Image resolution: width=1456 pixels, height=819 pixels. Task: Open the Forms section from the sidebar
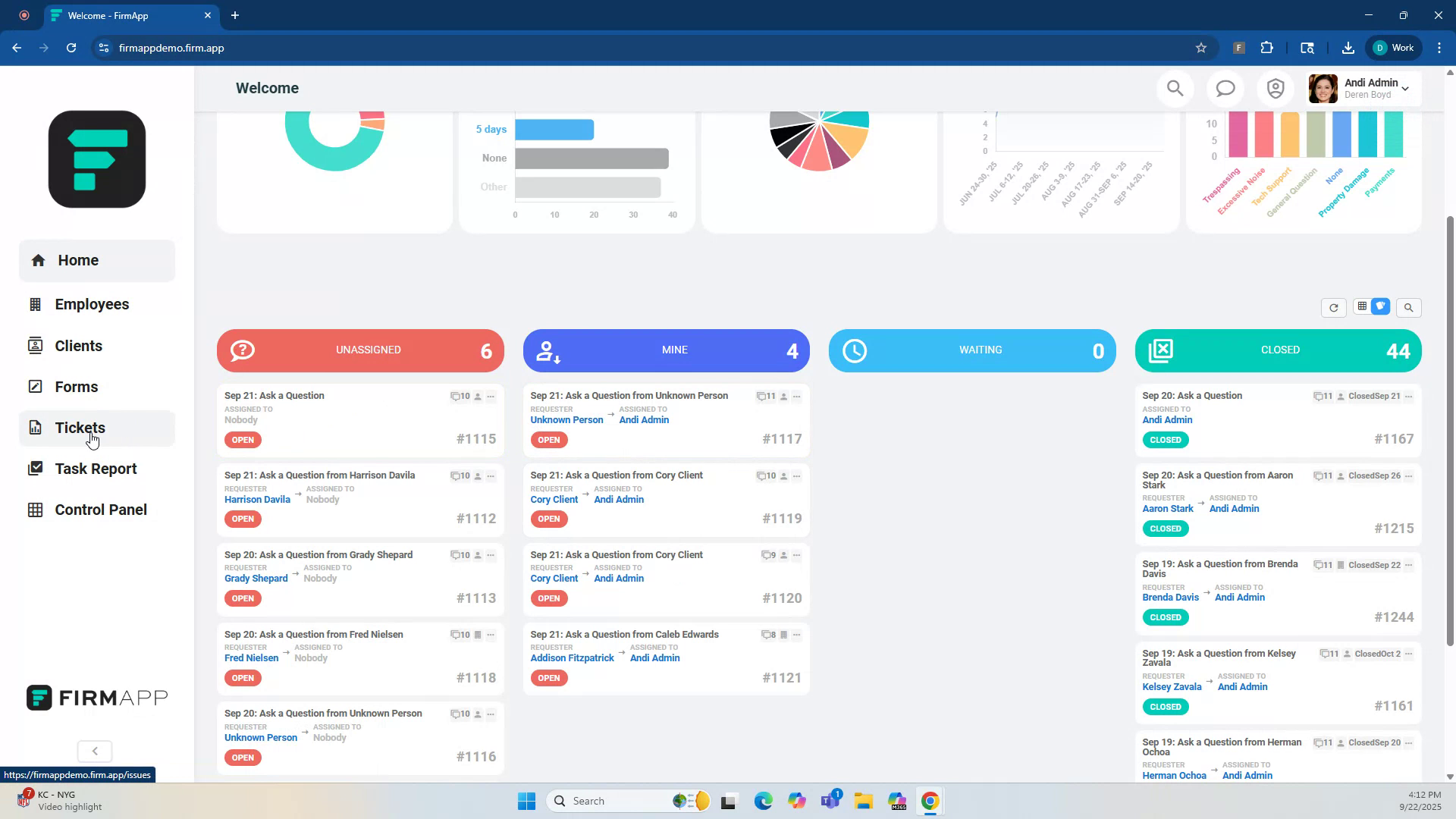coord(36,387)
